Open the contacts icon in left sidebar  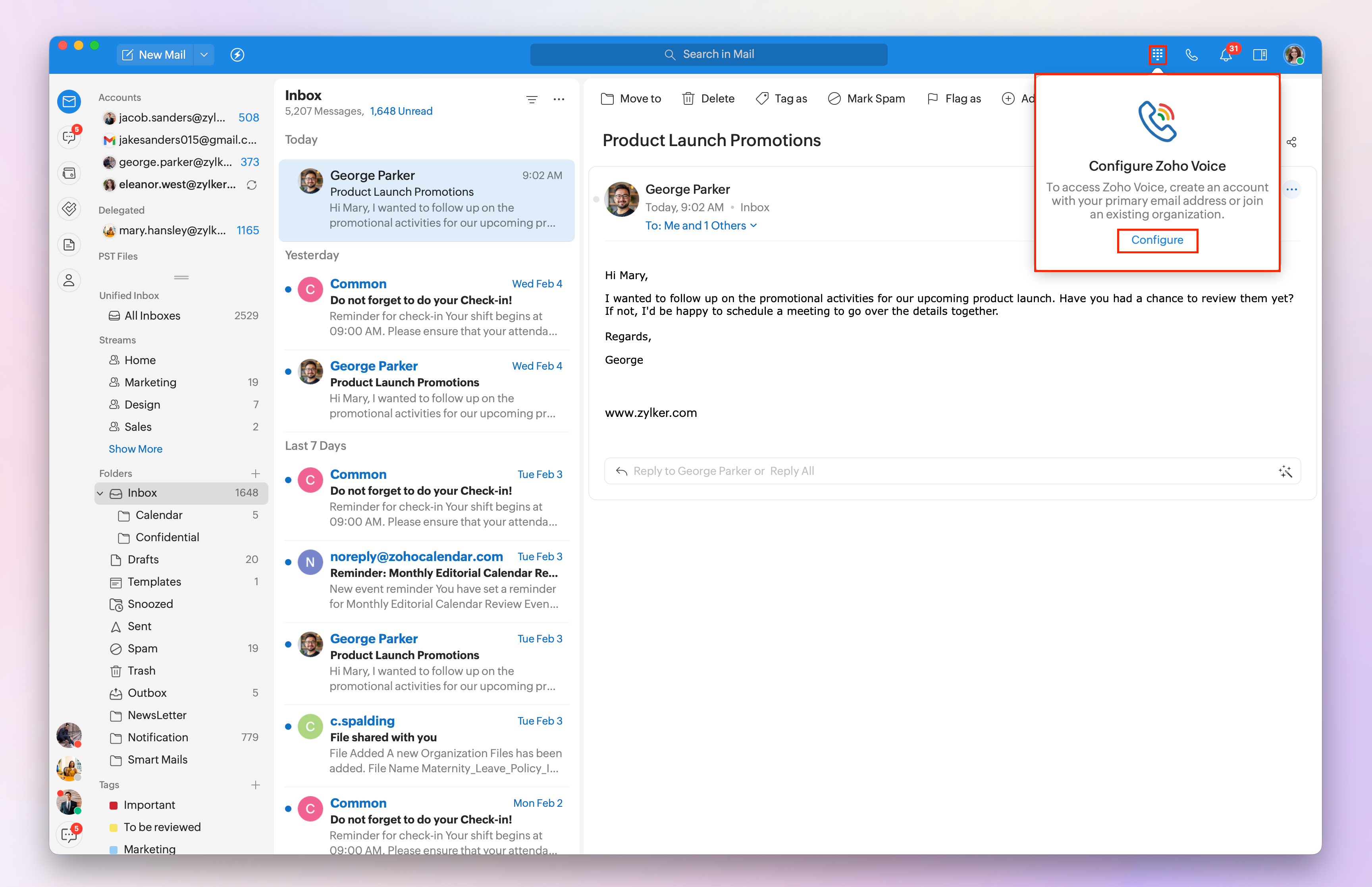69,280
